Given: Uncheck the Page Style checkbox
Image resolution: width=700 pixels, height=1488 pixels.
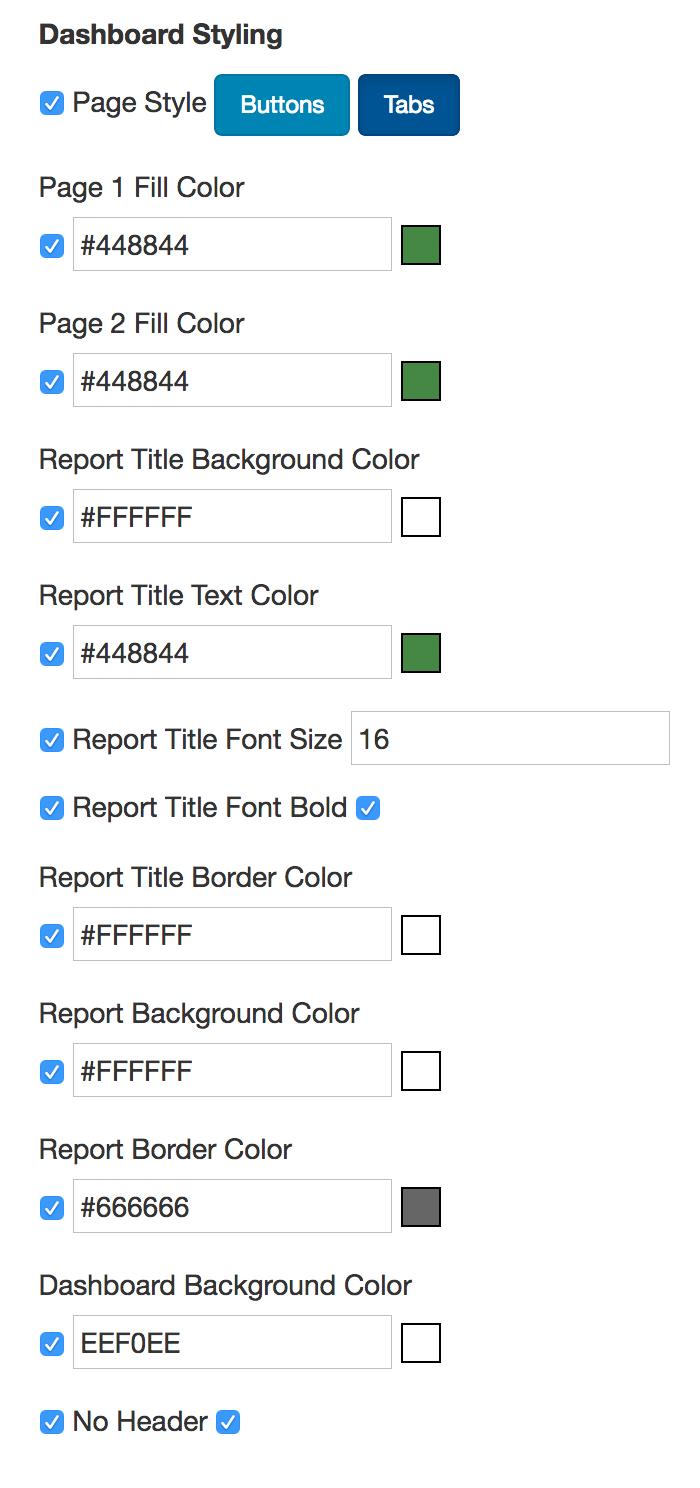Looking at the screenshot, I should 51,103.
